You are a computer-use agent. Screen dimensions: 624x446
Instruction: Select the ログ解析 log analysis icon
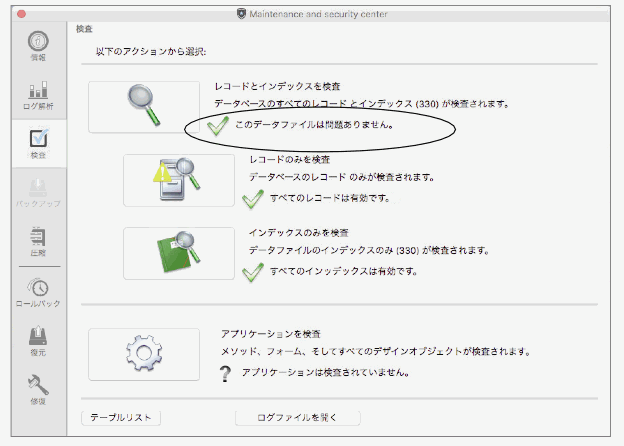(38, 94)
